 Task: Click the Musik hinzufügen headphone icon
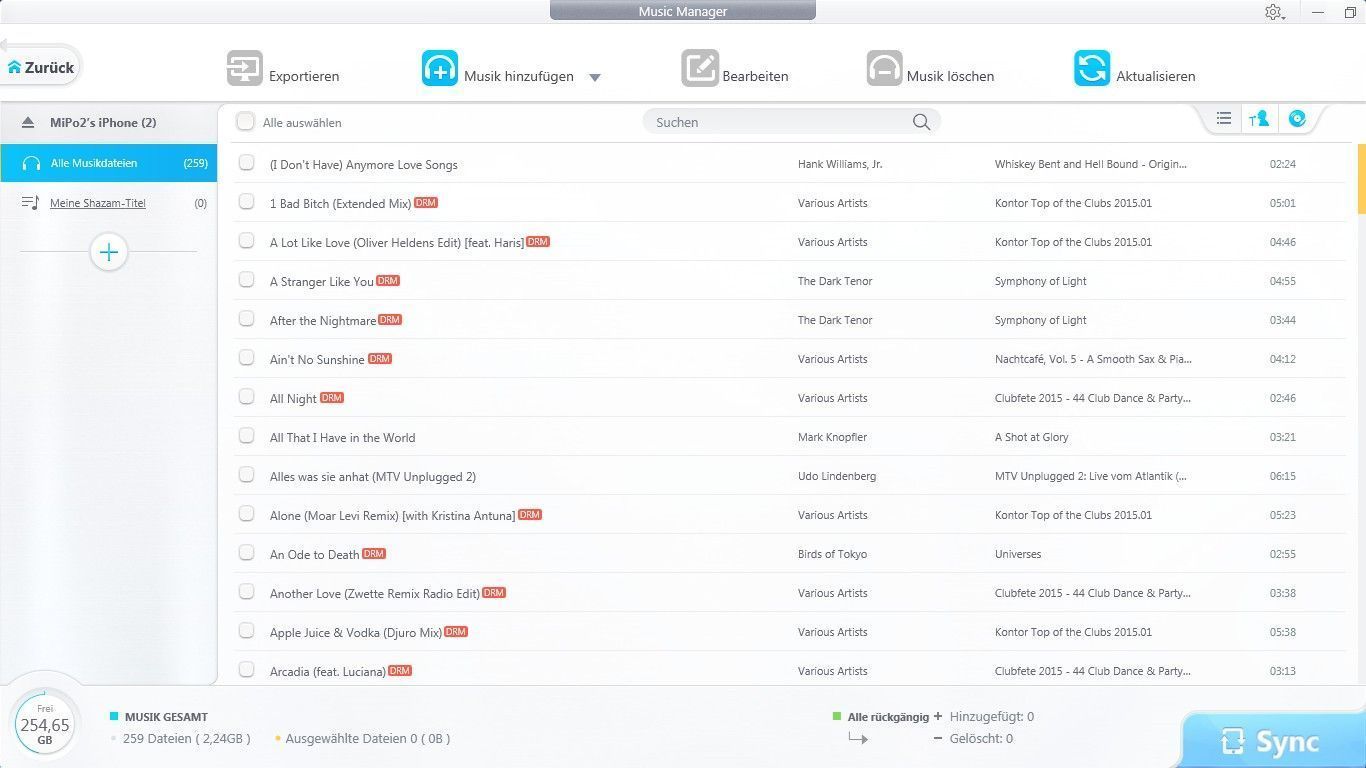440,69
